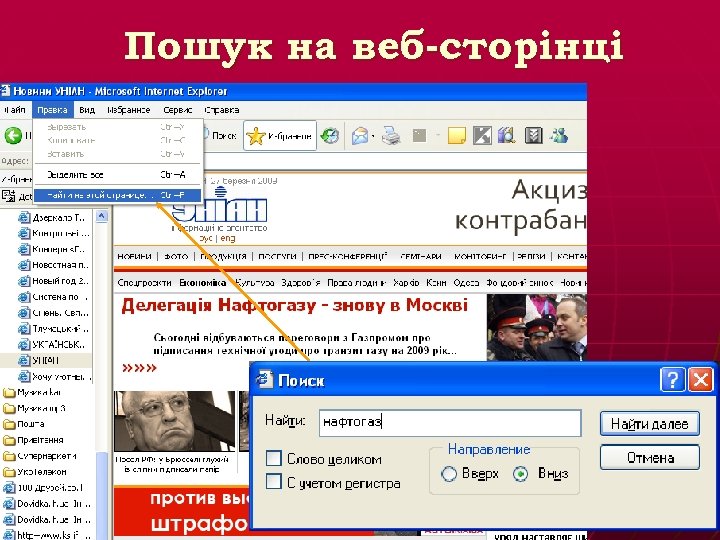Open the 100 друзей favorite link
The height and width of the screenshot is (540, 720).
pos(43,488)
